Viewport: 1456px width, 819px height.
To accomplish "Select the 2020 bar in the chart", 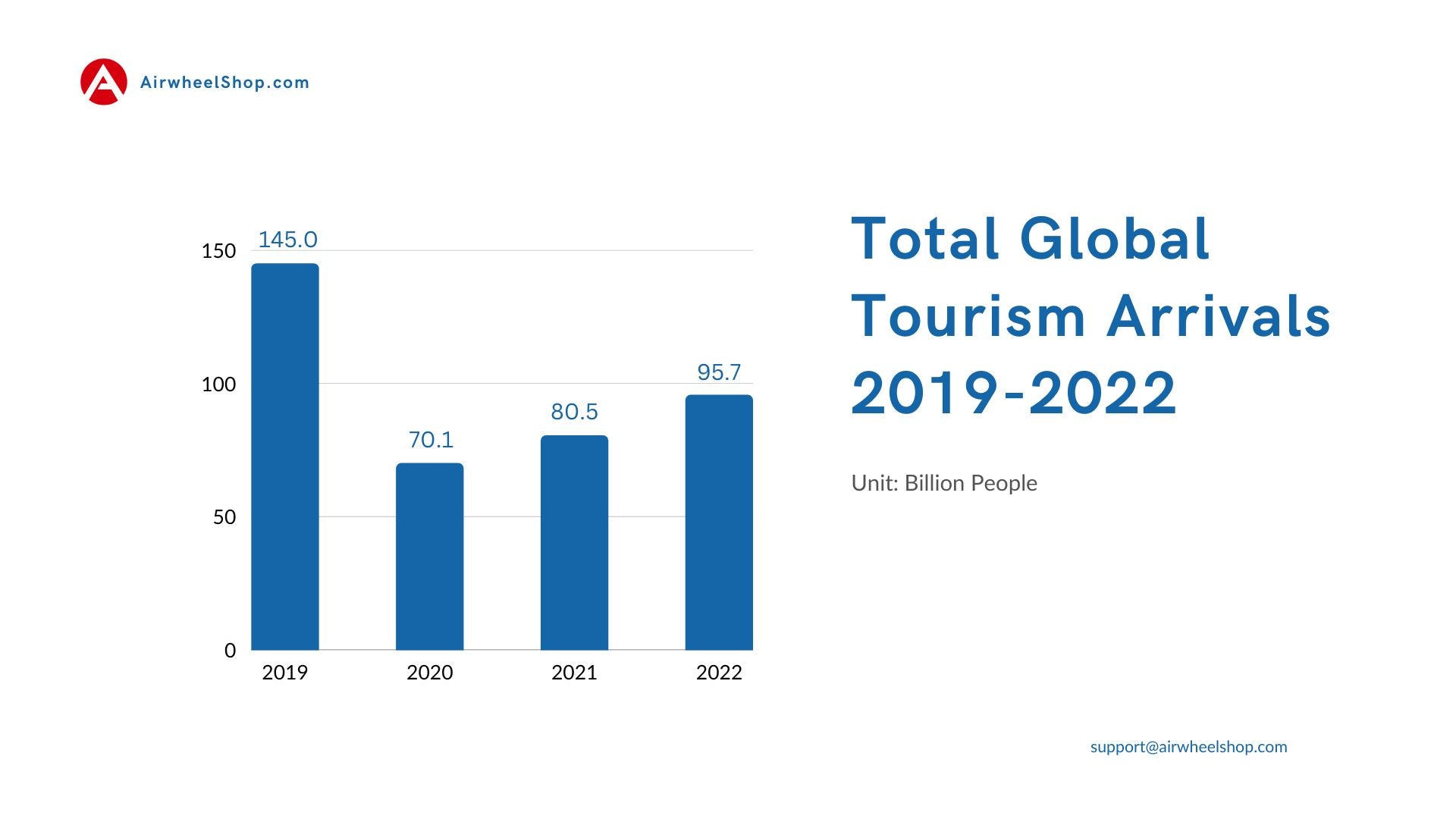I will click(430, 557).
